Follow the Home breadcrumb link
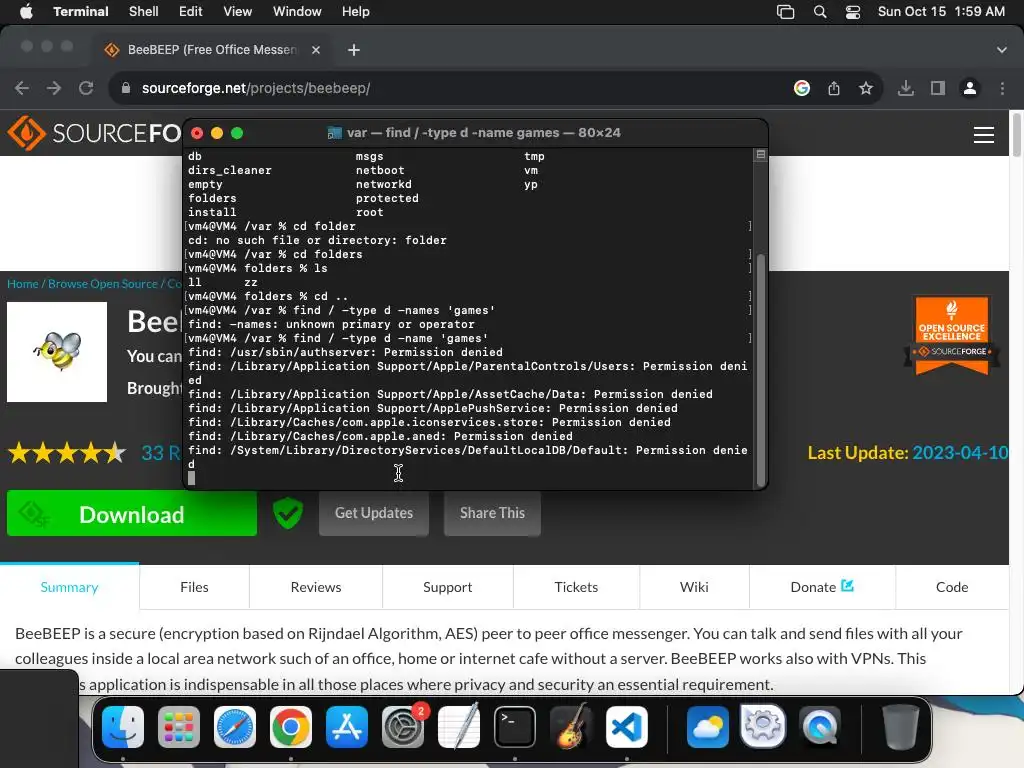Viewport: 1024px width, 768px height. [x=23, y=283]
